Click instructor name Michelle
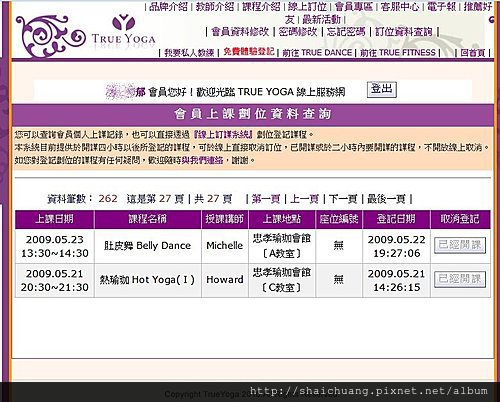Screen dimensions: 500x402 click(x=225, y=246)
